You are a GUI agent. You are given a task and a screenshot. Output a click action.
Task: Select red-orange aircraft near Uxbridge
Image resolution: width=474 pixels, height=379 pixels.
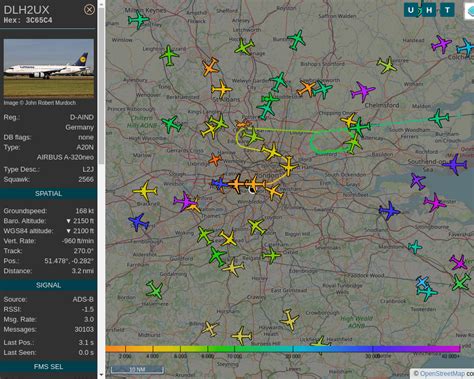(x=215, y=159)
